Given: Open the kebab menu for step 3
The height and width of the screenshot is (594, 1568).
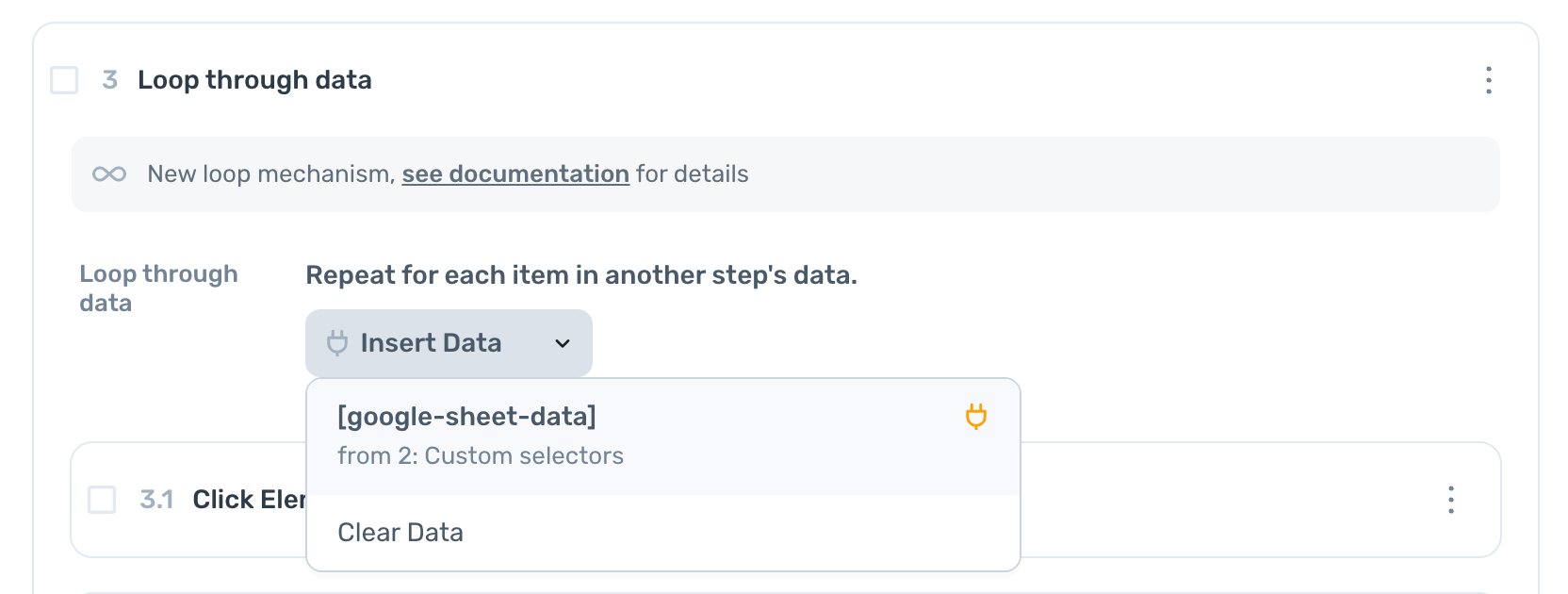Looking at the screenshot, I should 1489,80.
